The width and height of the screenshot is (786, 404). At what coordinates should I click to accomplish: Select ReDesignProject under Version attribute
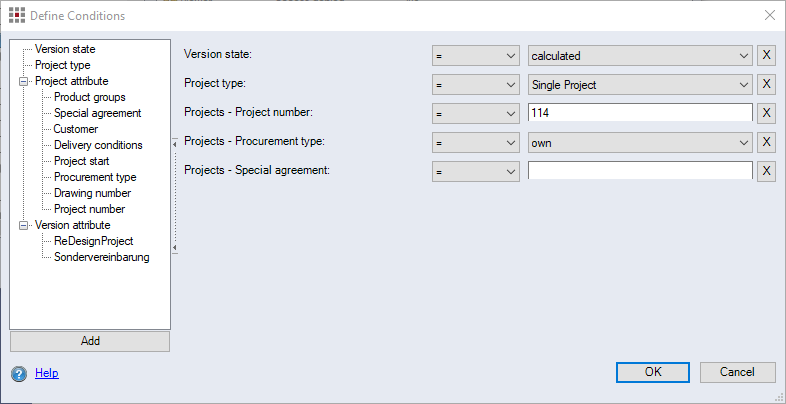point(93,241)
